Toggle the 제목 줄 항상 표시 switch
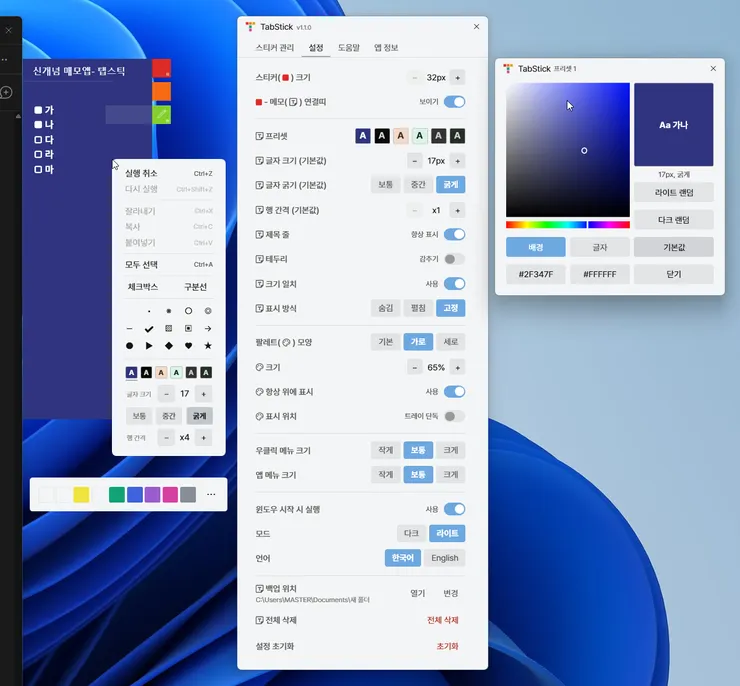The height and width of the screenshot is (686, 740). pyautogui.click(x=454, y=234)
